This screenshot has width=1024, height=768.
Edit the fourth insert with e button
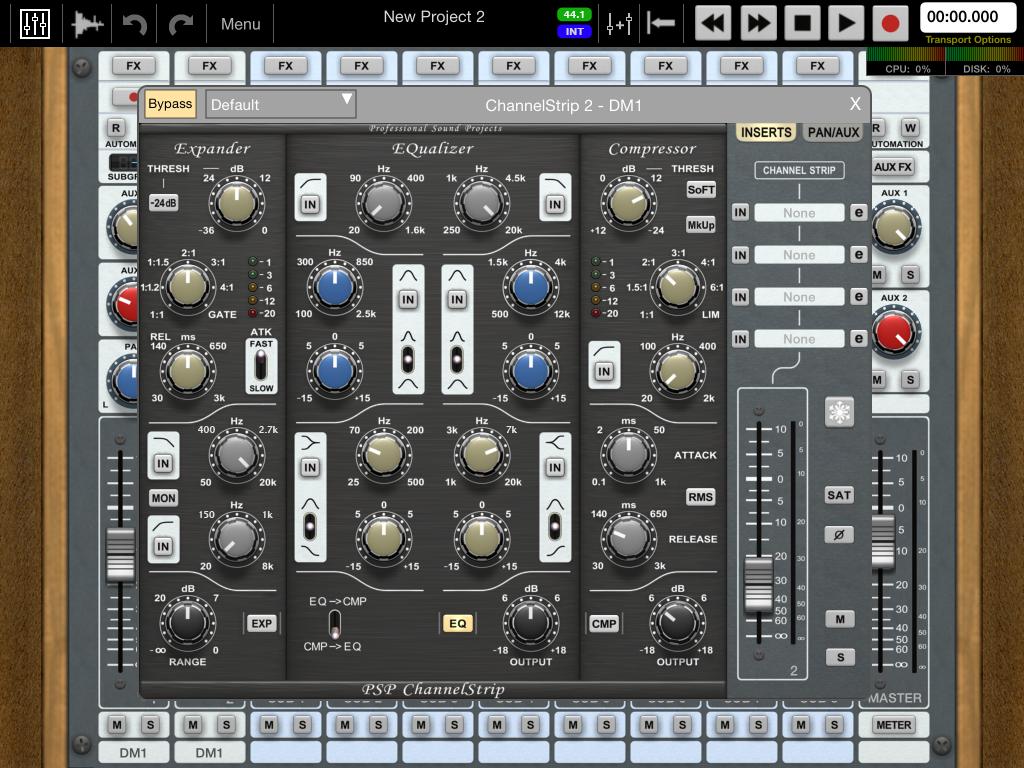858,338
